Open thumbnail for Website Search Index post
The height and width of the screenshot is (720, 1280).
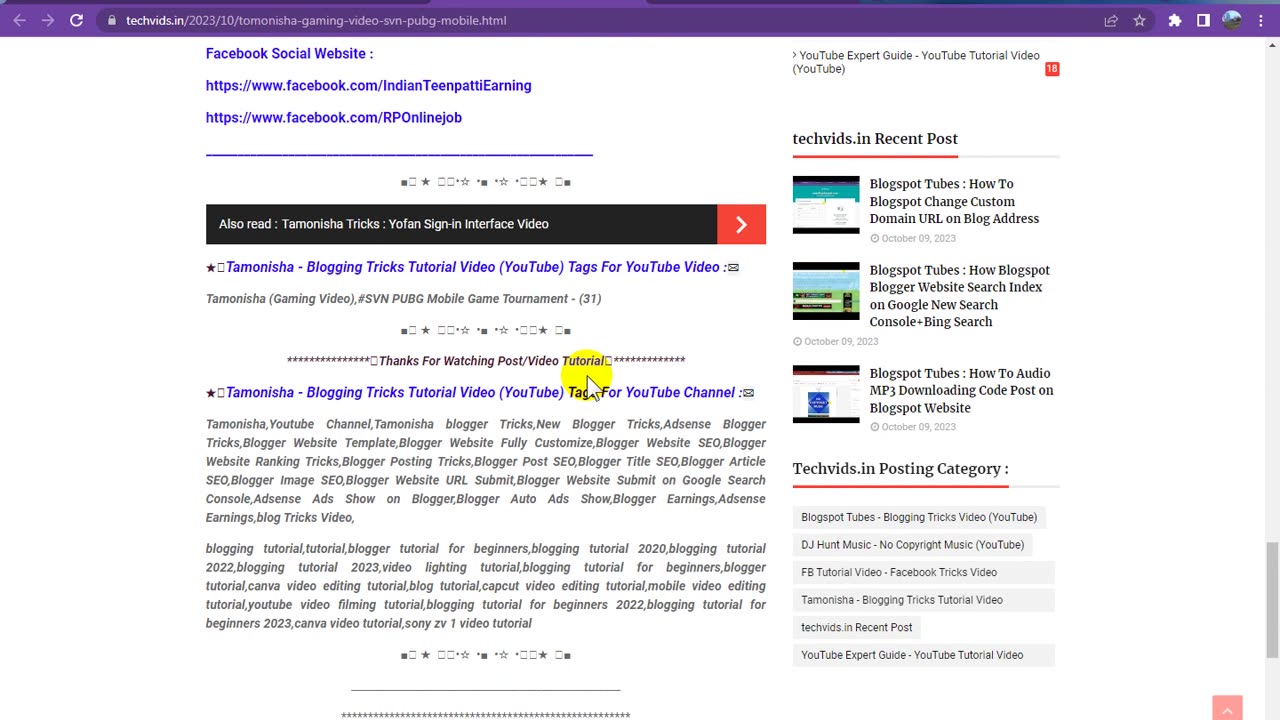tap(826, 291)
